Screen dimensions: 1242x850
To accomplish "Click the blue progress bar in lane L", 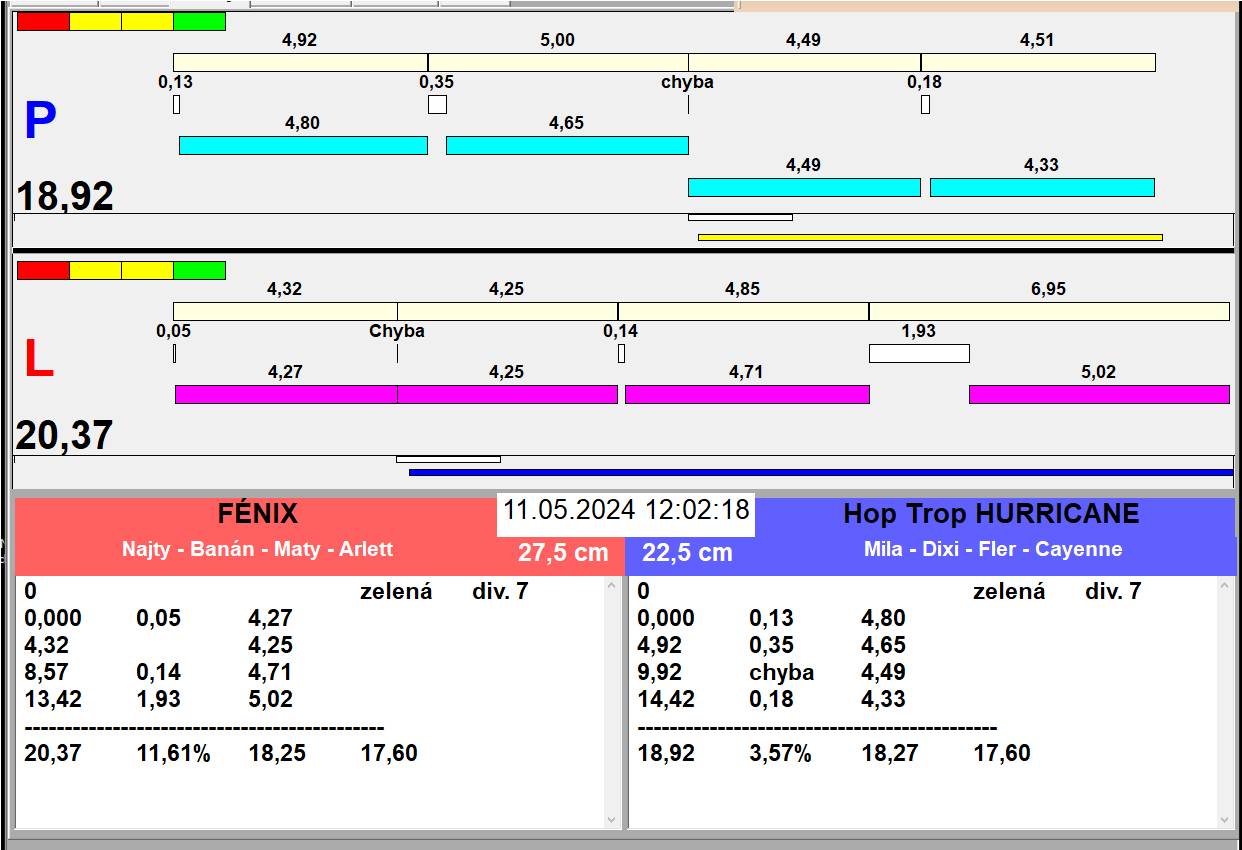I will pyautogui.click(x=820, y=472).
